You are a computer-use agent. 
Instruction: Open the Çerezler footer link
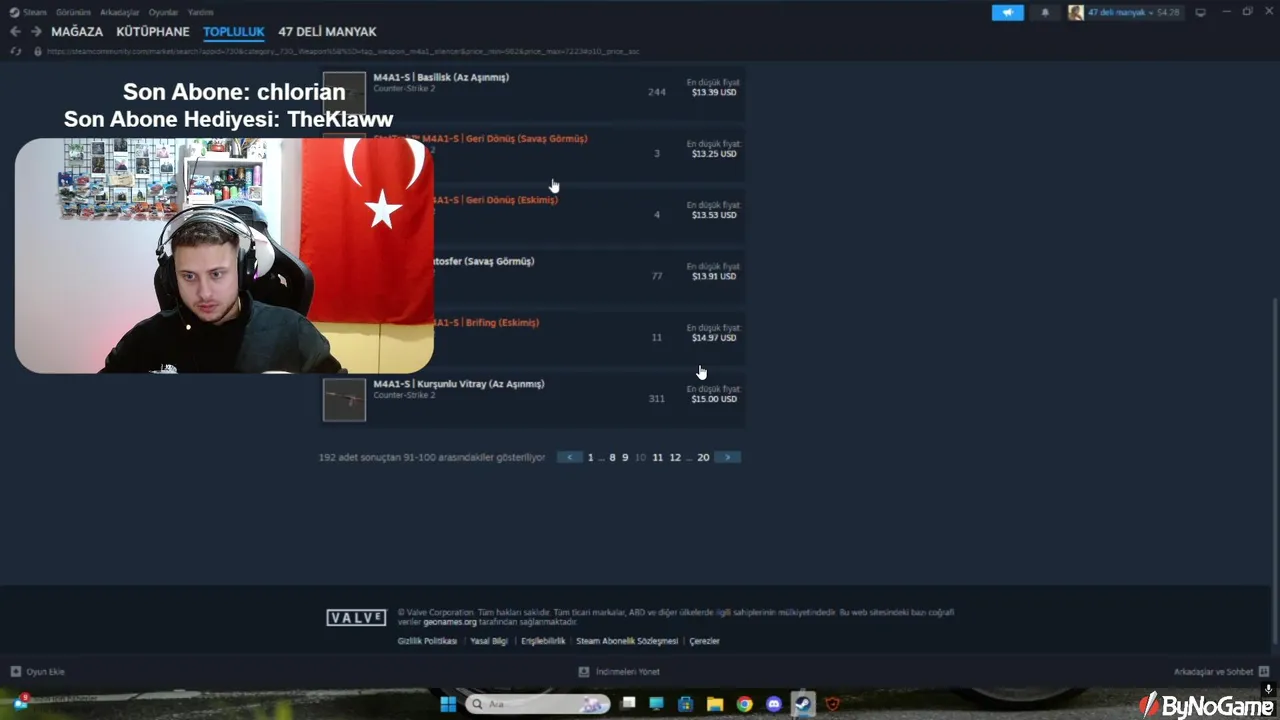[704, 641]
